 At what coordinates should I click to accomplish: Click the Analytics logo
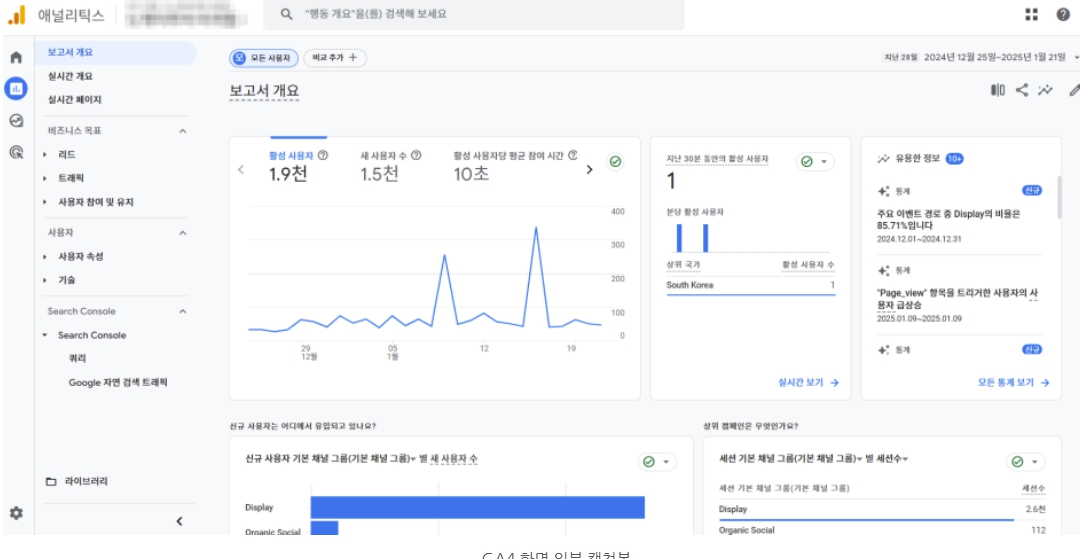[16, 14]
